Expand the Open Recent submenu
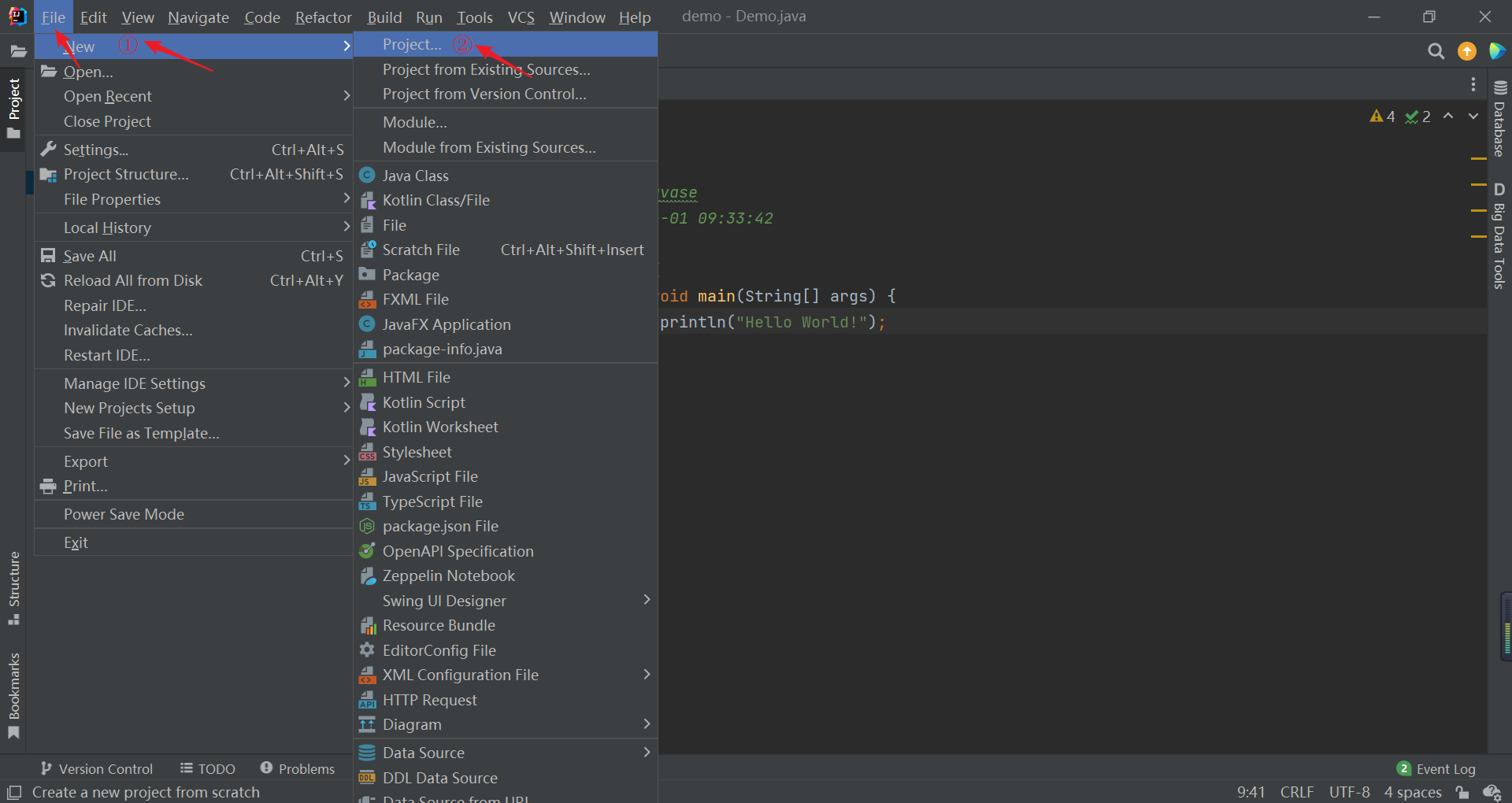1512x803 pixels. [x=193, y=96]
